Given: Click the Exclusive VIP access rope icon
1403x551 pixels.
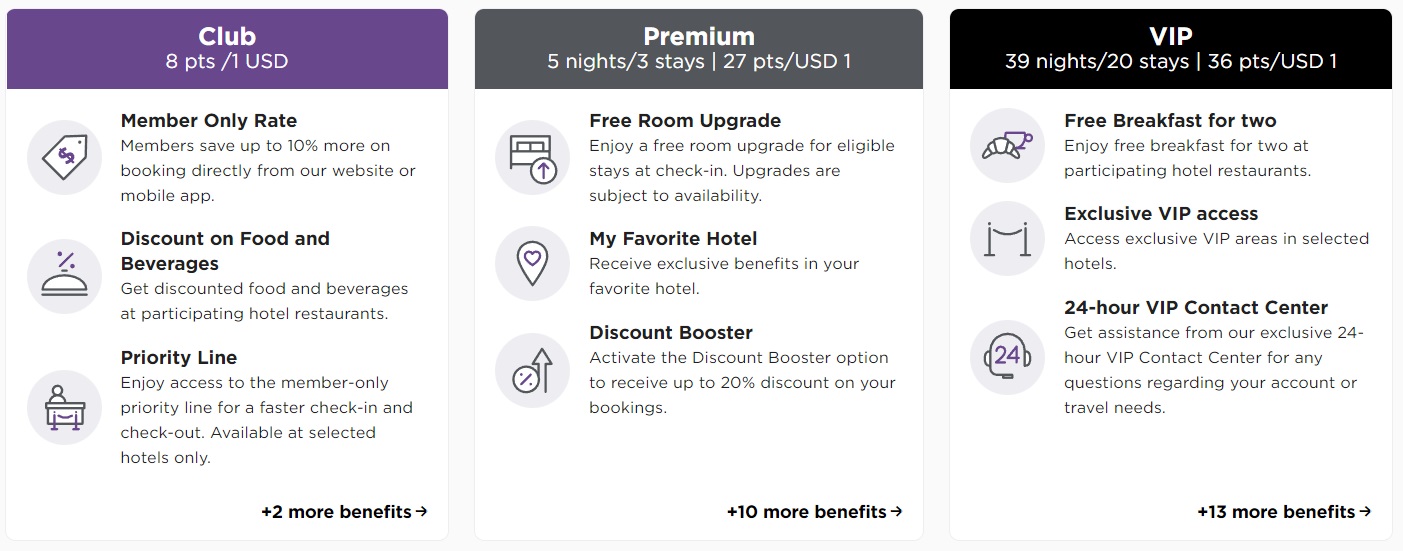Looking at the screenshot, I should click(x=1007, y=239).
